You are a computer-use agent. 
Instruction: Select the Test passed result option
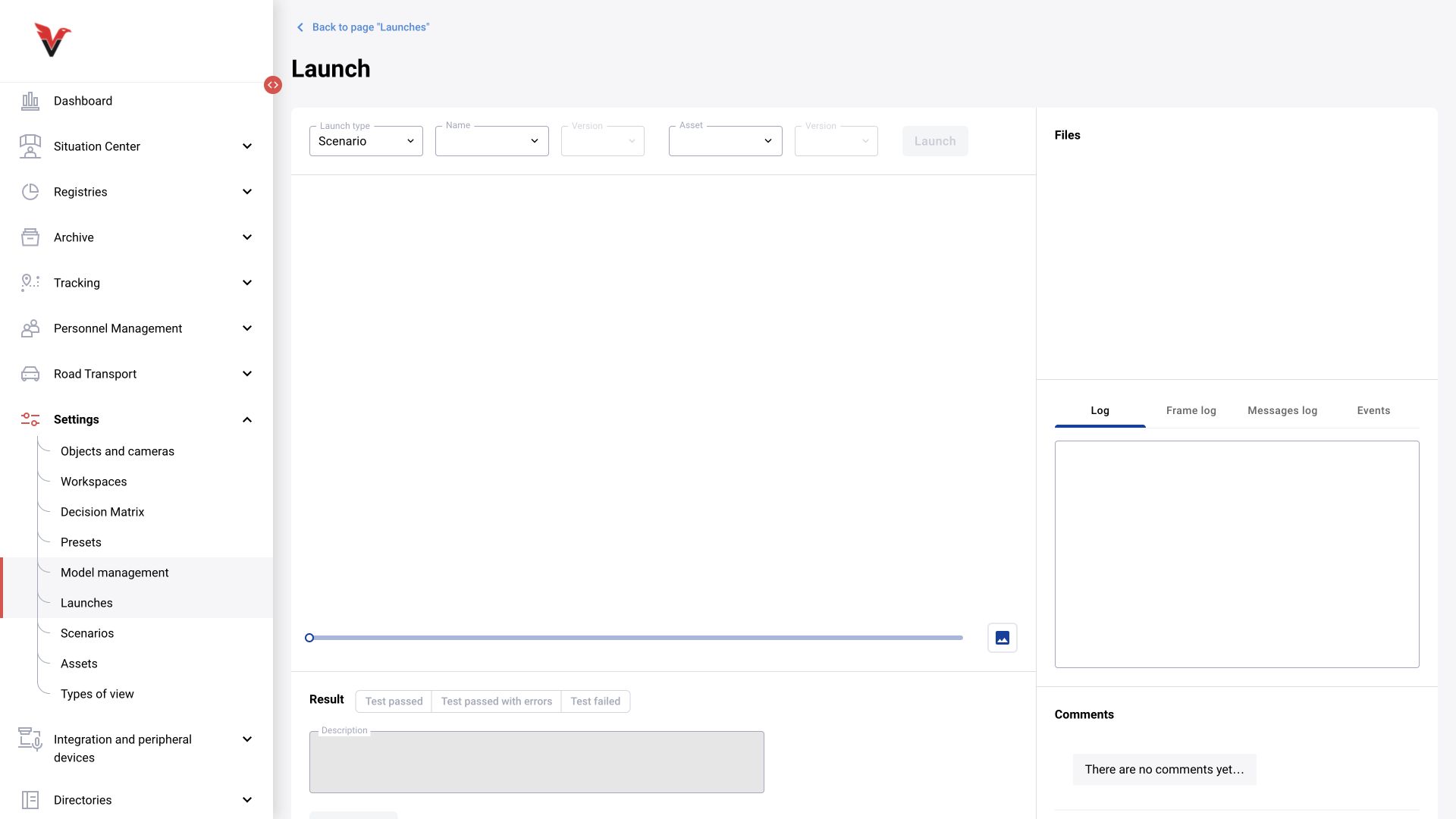click(394, 701)
